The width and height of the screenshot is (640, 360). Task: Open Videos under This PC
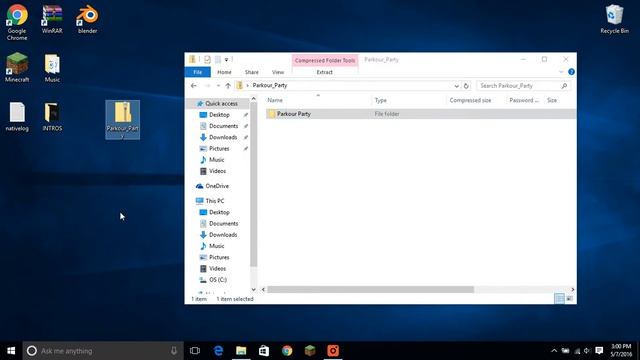[x=217, y=269]
